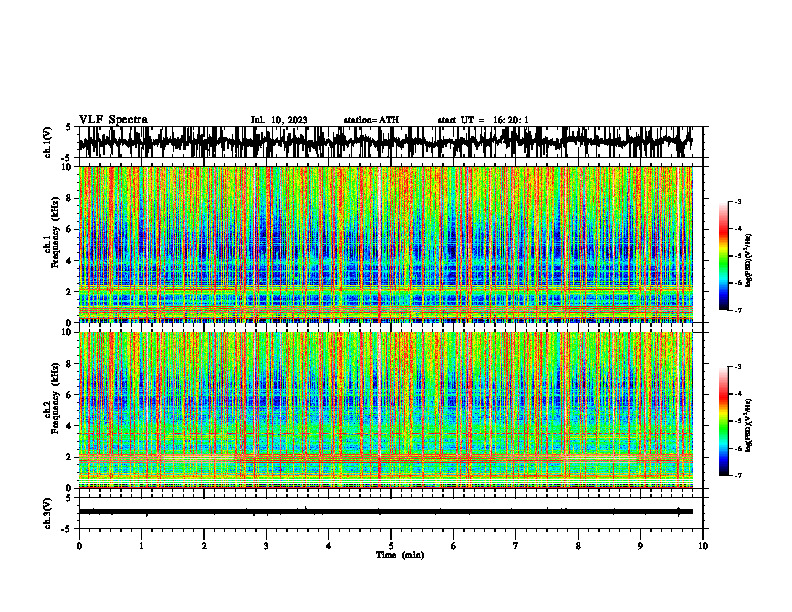
Task: Click the "4" kHz tick on ch.2 axis
Action: pos(70,426)
